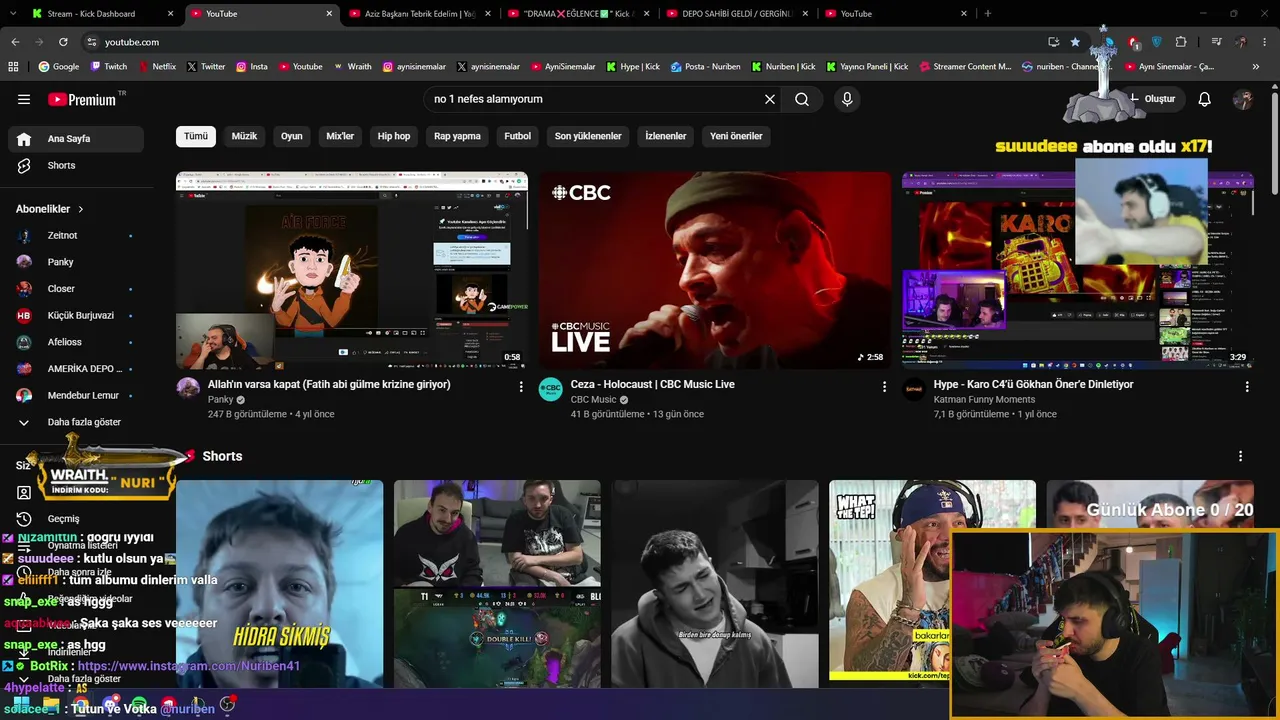Open options menu for the Panky video
This screenshot has height=720, width=1280.
tap(521, 387)
